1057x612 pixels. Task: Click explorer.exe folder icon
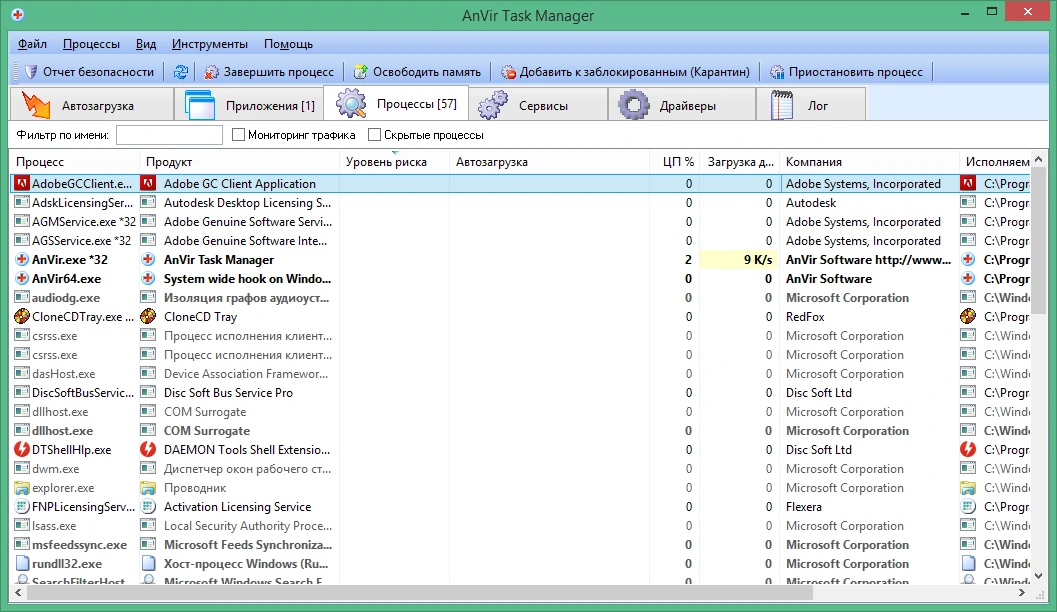coord(22,487)
